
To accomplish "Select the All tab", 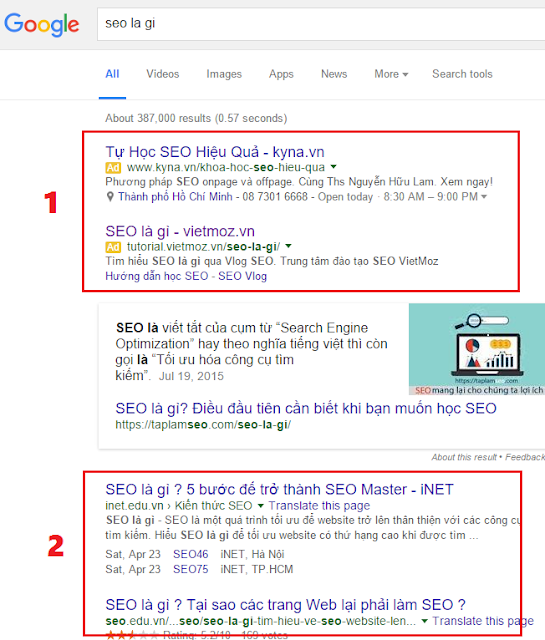I will pyautogui.click(x=112, y=74).
